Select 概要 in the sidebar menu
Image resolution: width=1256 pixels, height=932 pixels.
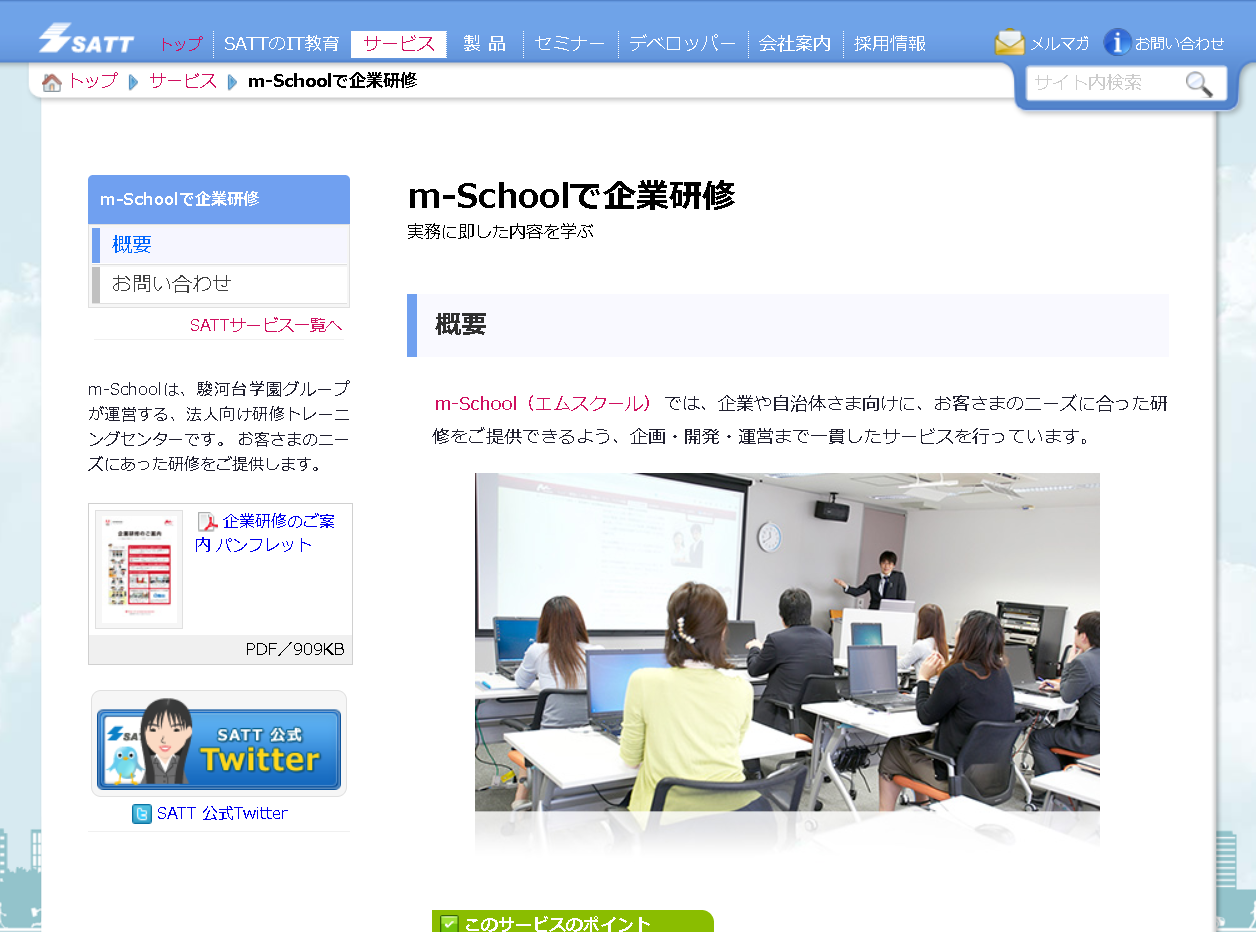click(219, 245)
